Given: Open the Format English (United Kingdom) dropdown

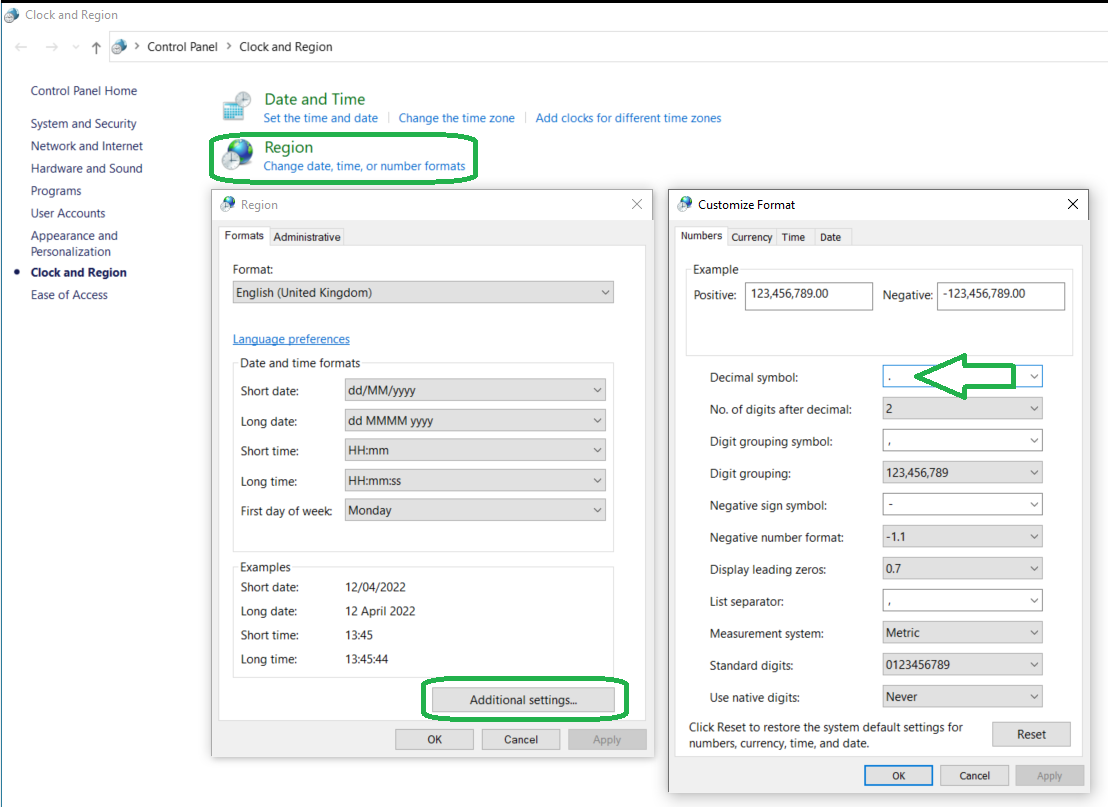Looking at the screenshot, I should pyautogui.click(x=423, y=293).
